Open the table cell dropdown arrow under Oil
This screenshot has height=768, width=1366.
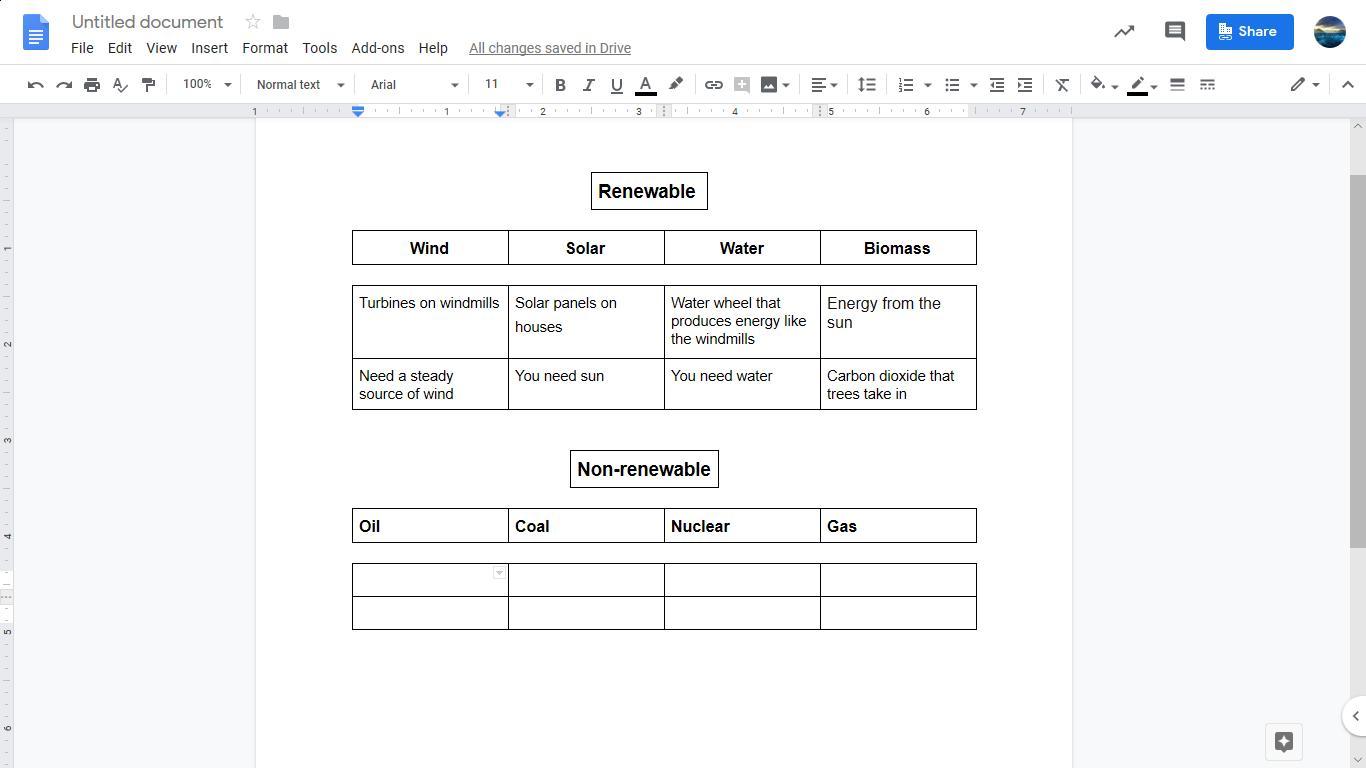tap(499, 573)
